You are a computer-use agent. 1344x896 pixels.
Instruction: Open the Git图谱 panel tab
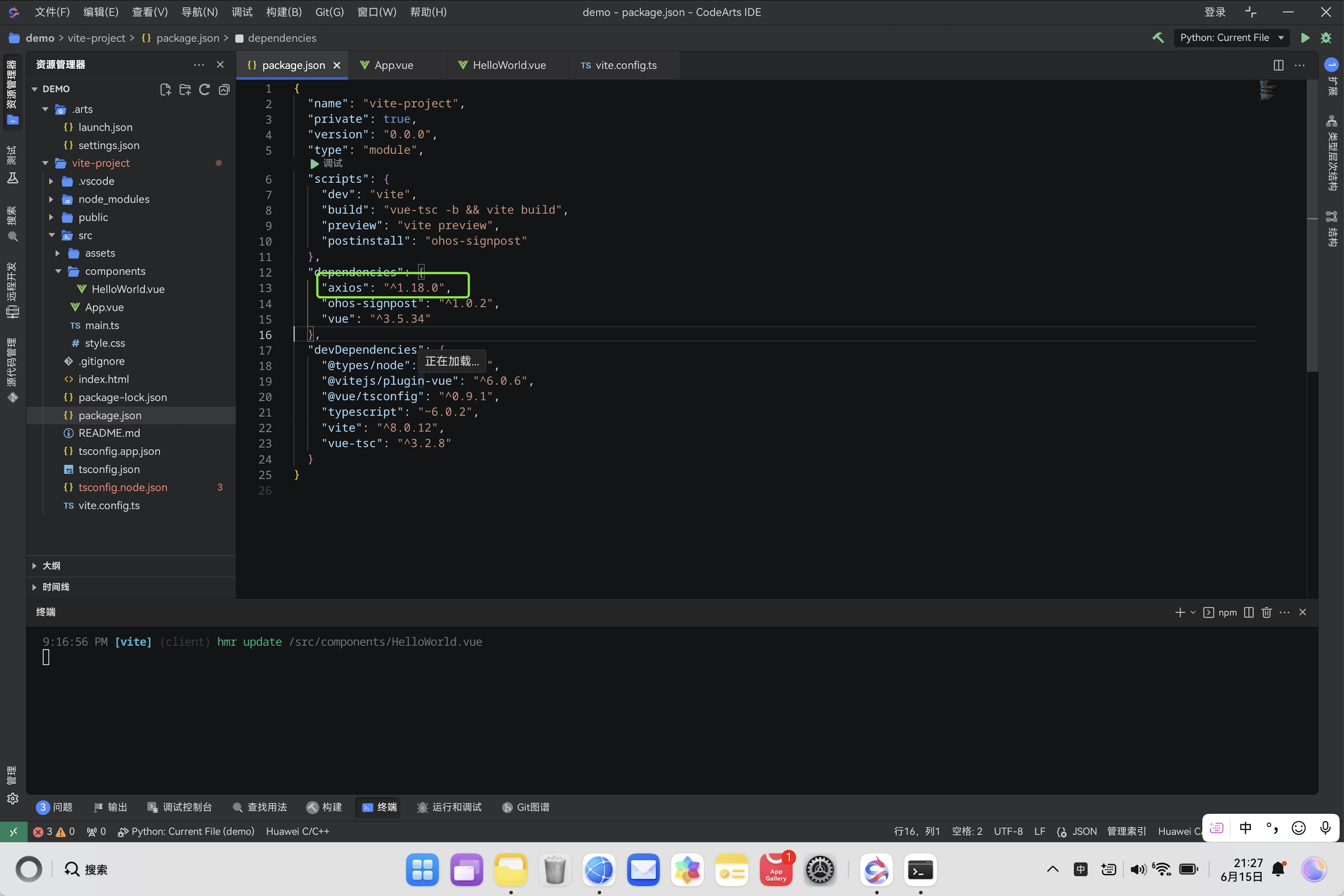click(x=526, y=807)
